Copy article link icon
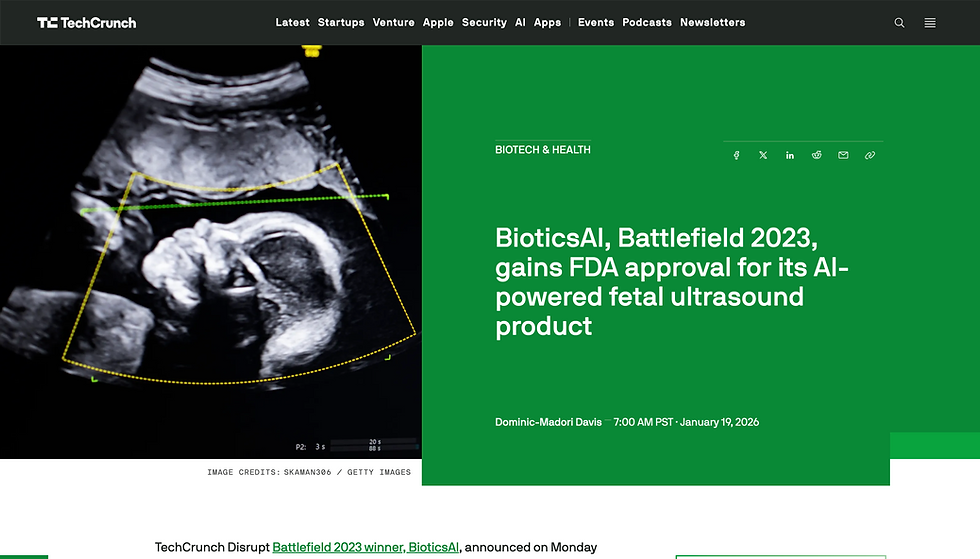This screenshot has width=980, height=559. point(870,155)
